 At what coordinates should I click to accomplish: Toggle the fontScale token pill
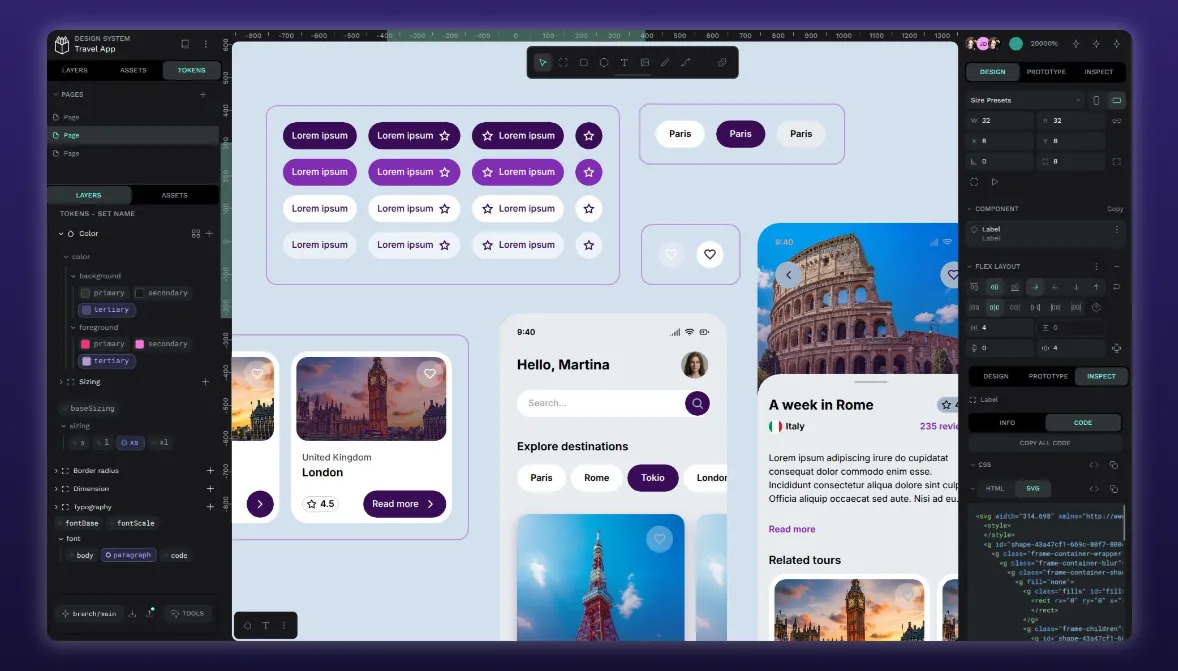coord(132,523)
